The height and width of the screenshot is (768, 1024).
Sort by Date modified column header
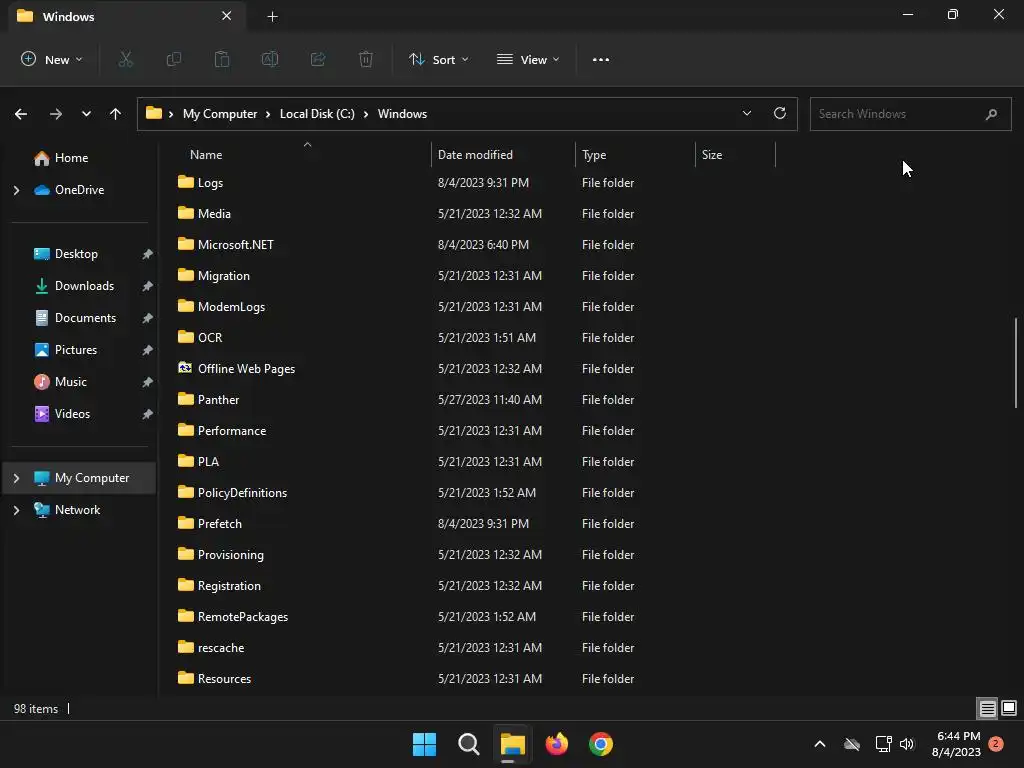tap(475, 155)
